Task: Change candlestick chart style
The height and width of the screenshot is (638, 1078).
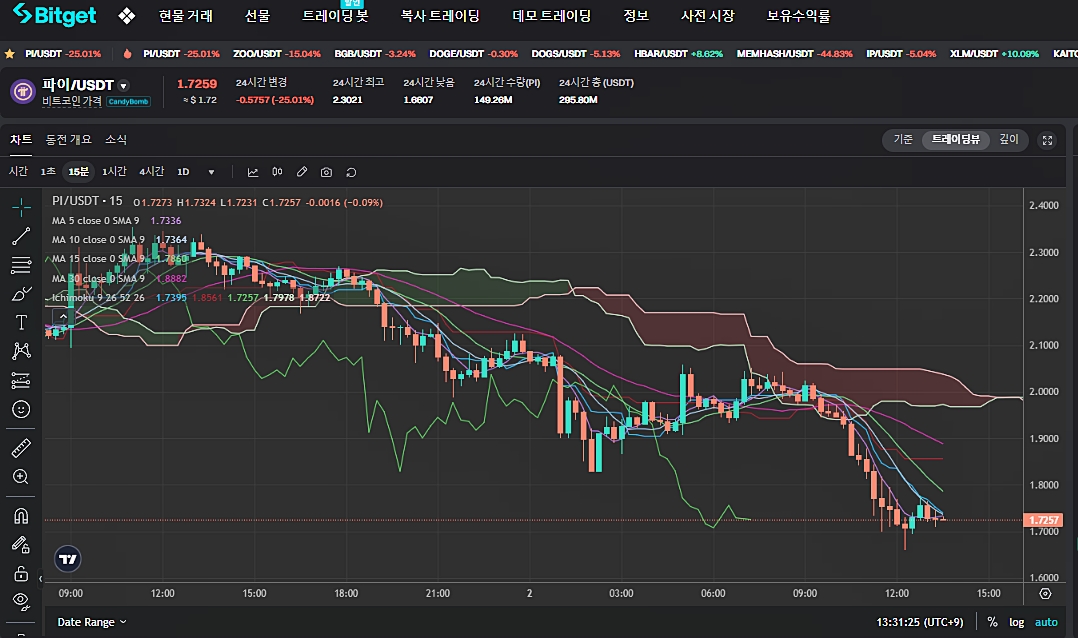Action: click(x=277, y=172)
